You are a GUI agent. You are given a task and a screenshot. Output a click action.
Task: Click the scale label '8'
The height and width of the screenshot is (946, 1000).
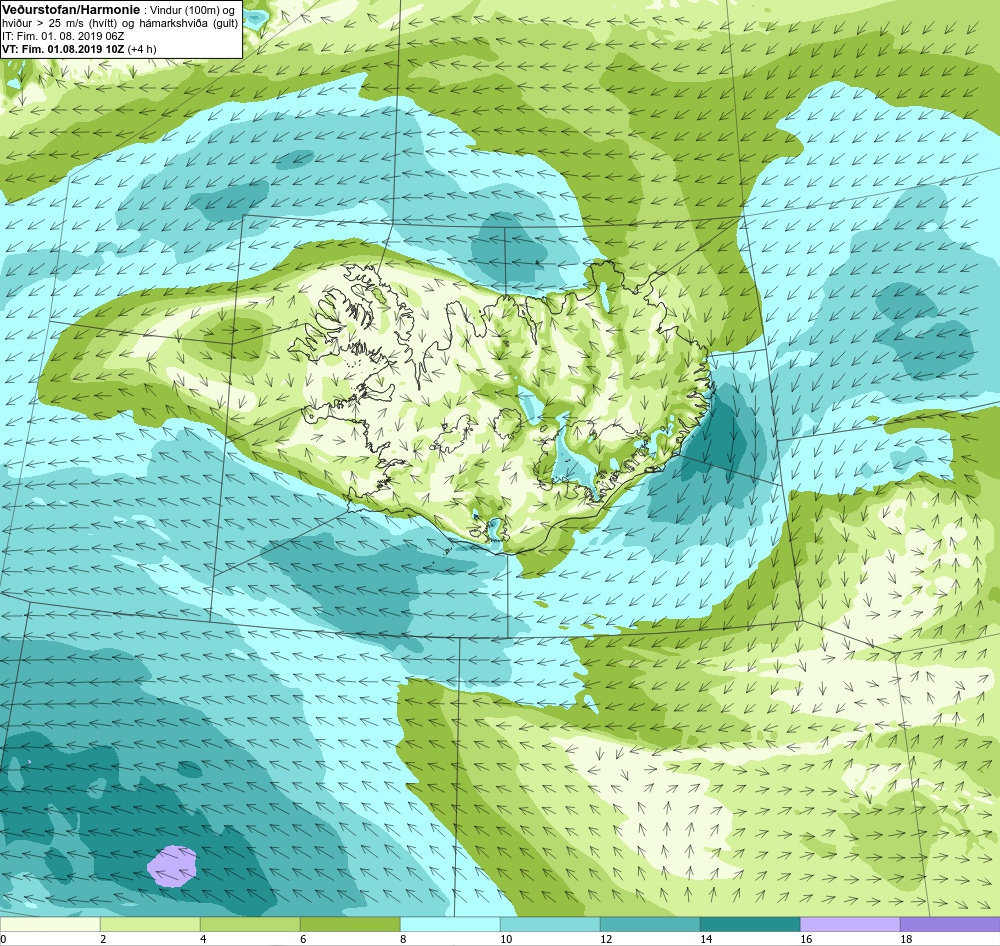pos(403,939)
